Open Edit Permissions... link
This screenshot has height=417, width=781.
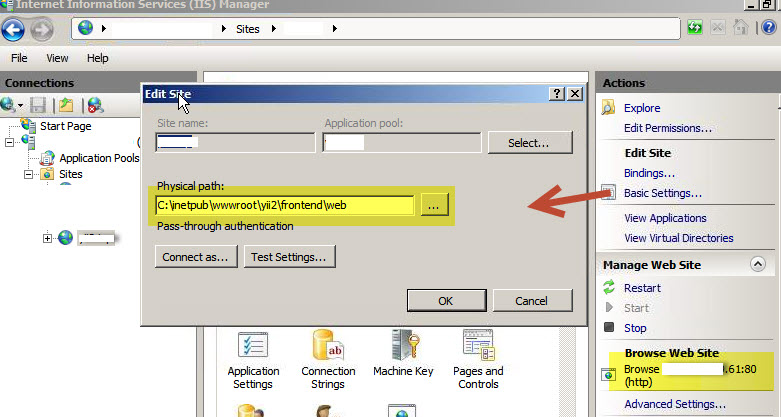pyautogui.click(x=668, y=129)
